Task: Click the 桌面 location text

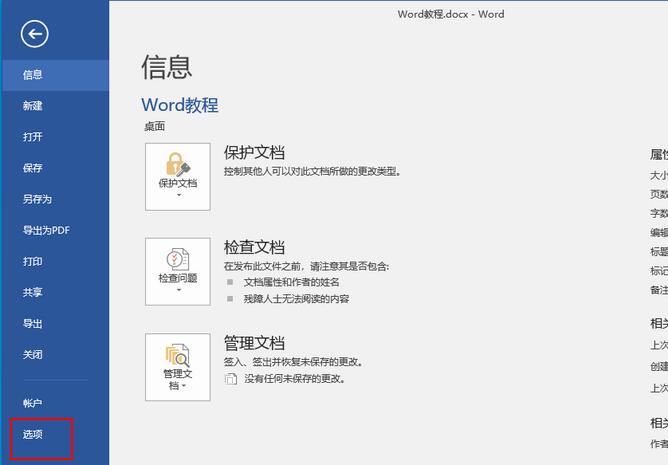Action: 155,127
